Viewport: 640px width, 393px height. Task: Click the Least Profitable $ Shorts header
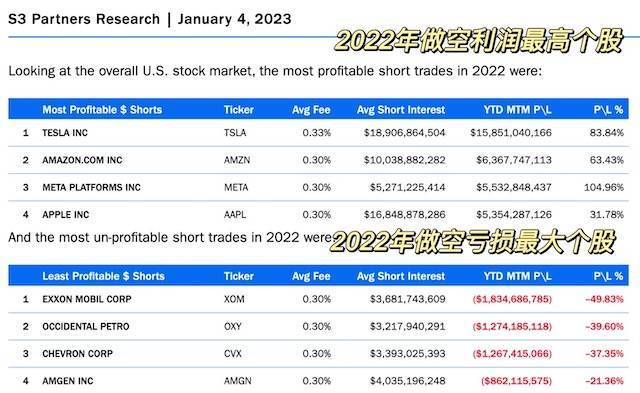(x=103, y=276)
